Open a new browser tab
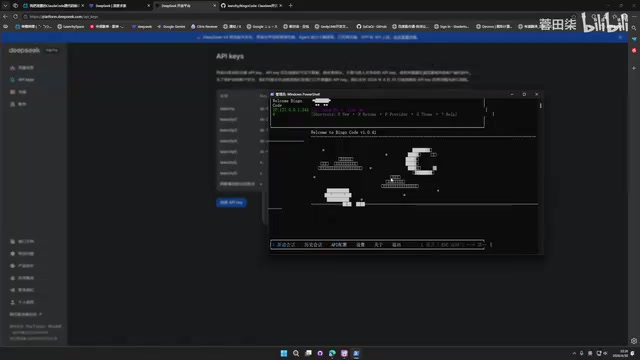Image resolution: width=640 pixels, height=360 pixels. pos(291,6)
